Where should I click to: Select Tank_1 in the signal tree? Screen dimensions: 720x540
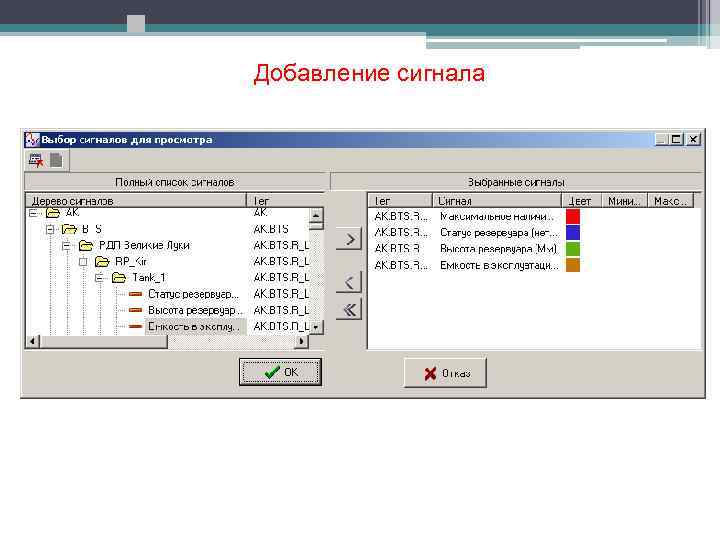(x=149, y=277)
